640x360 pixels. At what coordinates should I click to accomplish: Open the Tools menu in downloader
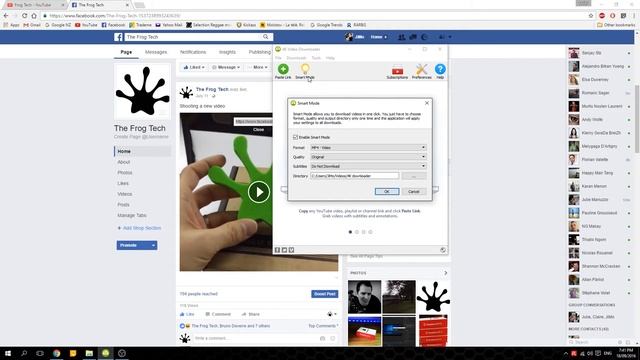coord(316,58)
